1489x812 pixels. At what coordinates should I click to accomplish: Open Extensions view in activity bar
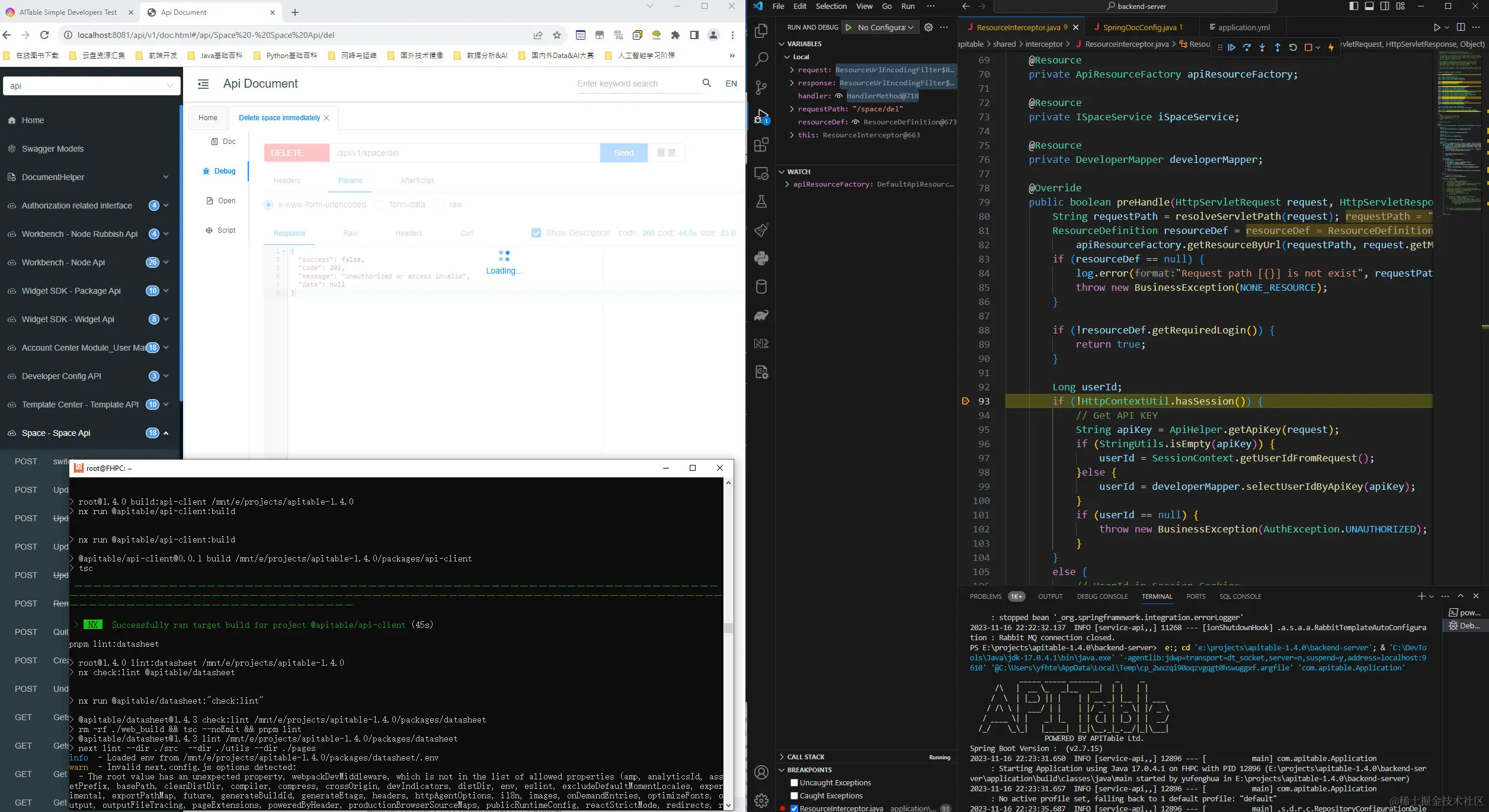click(x=761, y=145)
